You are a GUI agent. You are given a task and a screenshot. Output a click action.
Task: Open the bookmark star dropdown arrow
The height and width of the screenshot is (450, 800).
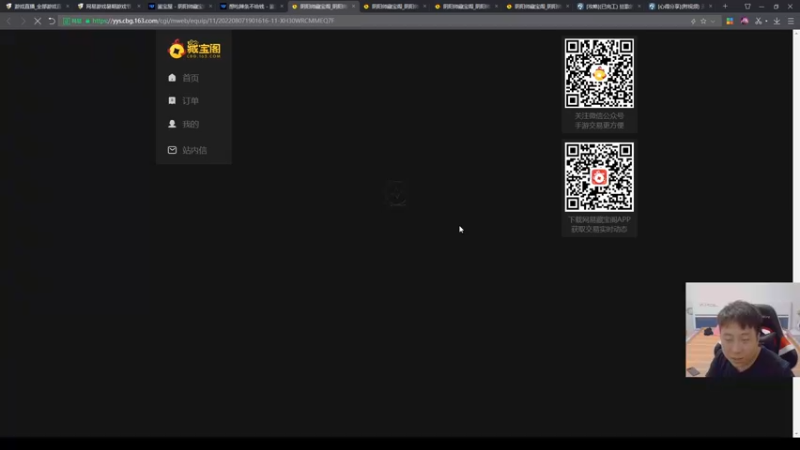pyautogui.click(x=713, y=21)
